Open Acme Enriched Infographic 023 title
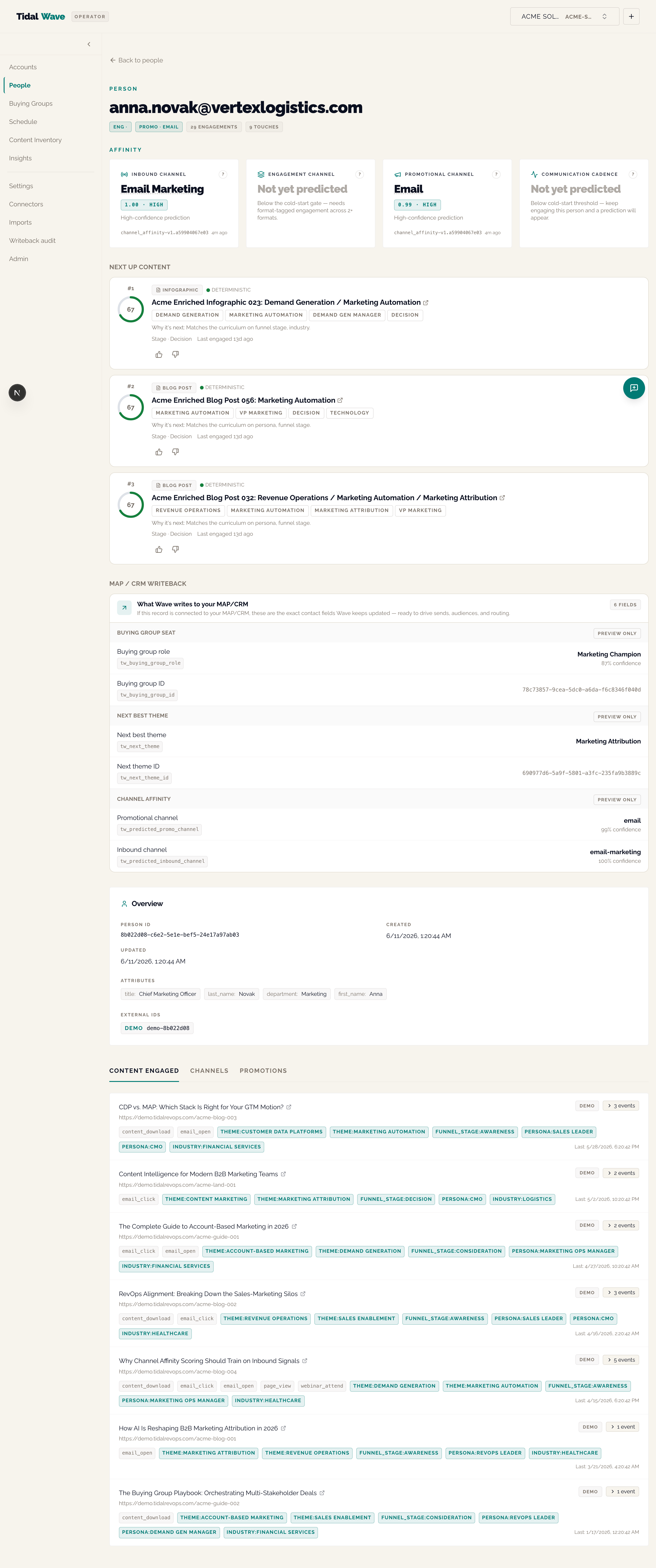This screenshot has width=656, height=1568. [x=286, y=302]
